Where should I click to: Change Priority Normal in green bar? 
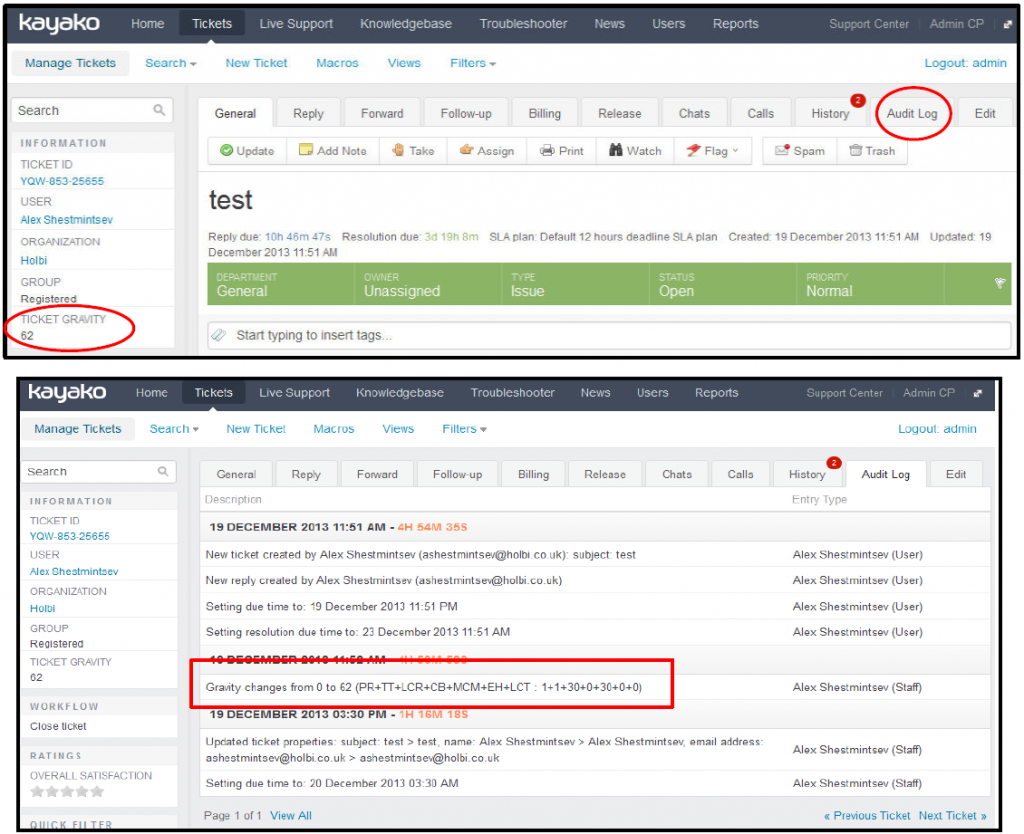tap(871, 284)
